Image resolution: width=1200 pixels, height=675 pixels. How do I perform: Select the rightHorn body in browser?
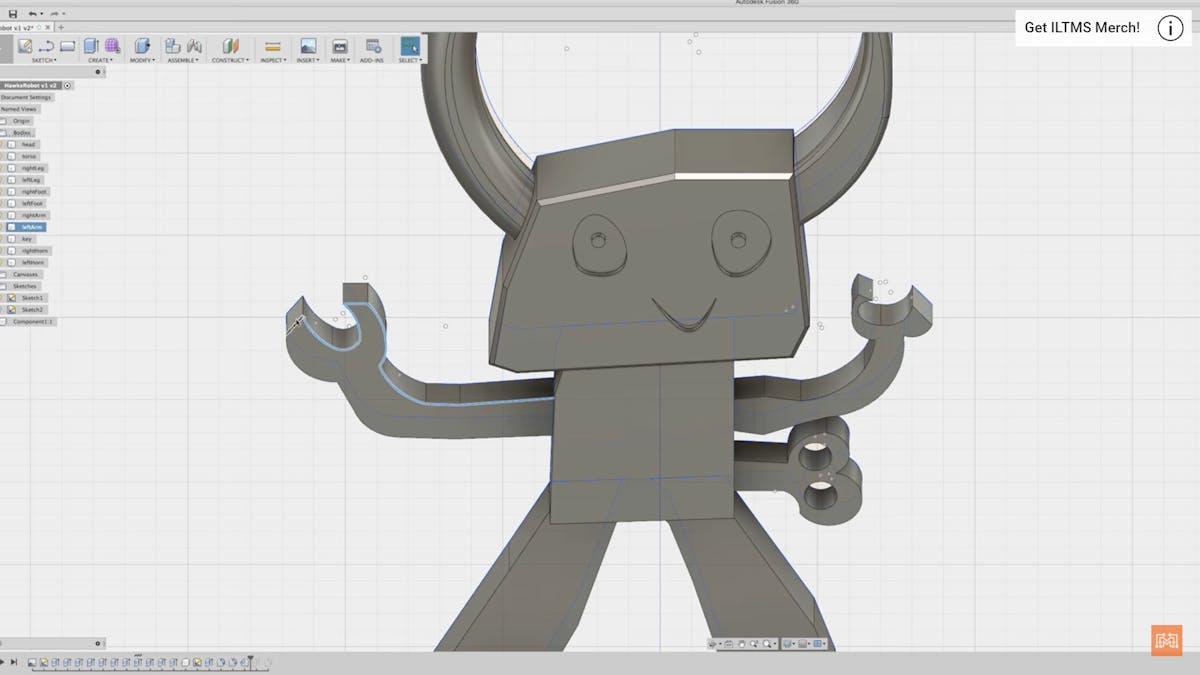[x=35, y=250]
